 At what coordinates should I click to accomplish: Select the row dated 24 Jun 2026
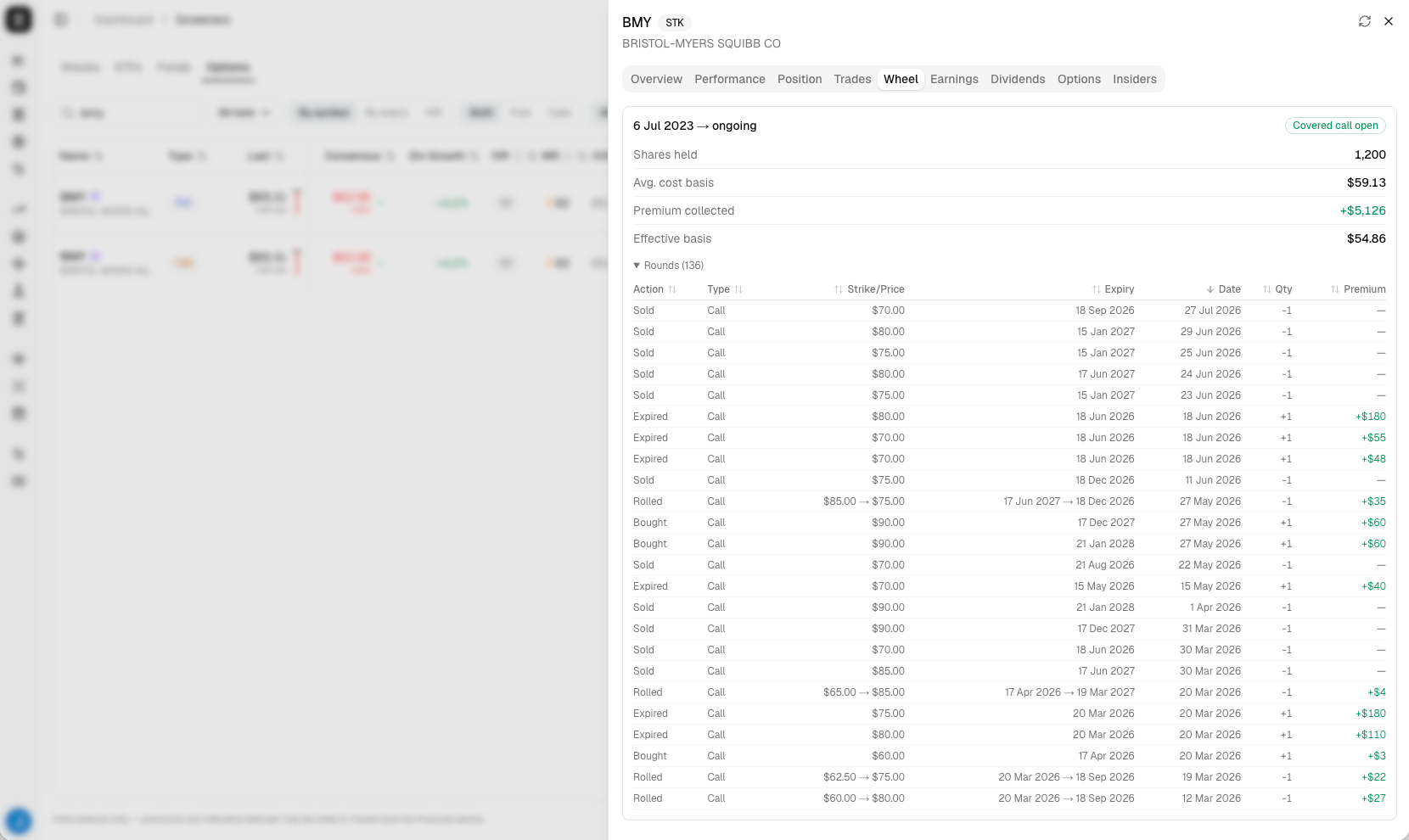pos(1009,374)
